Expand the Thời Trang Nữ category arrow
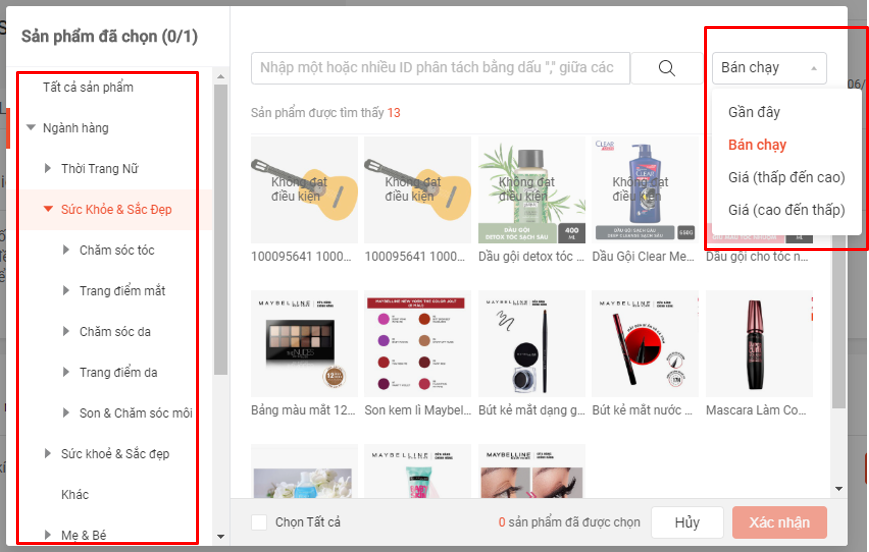Screen dimensions: 869x552 [x=48, y=168]
